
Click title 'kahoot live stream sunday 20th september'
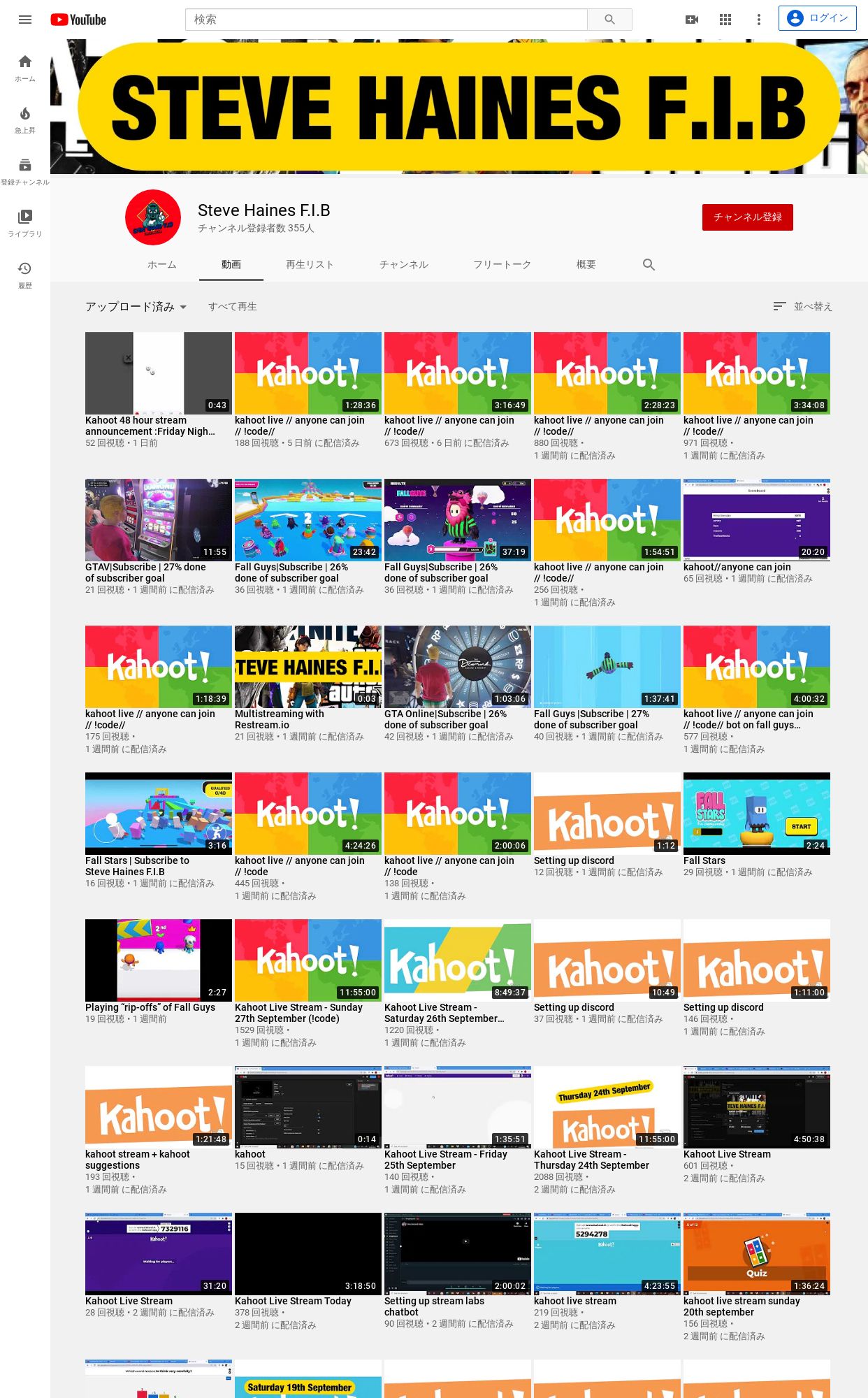coord(742,1306)
